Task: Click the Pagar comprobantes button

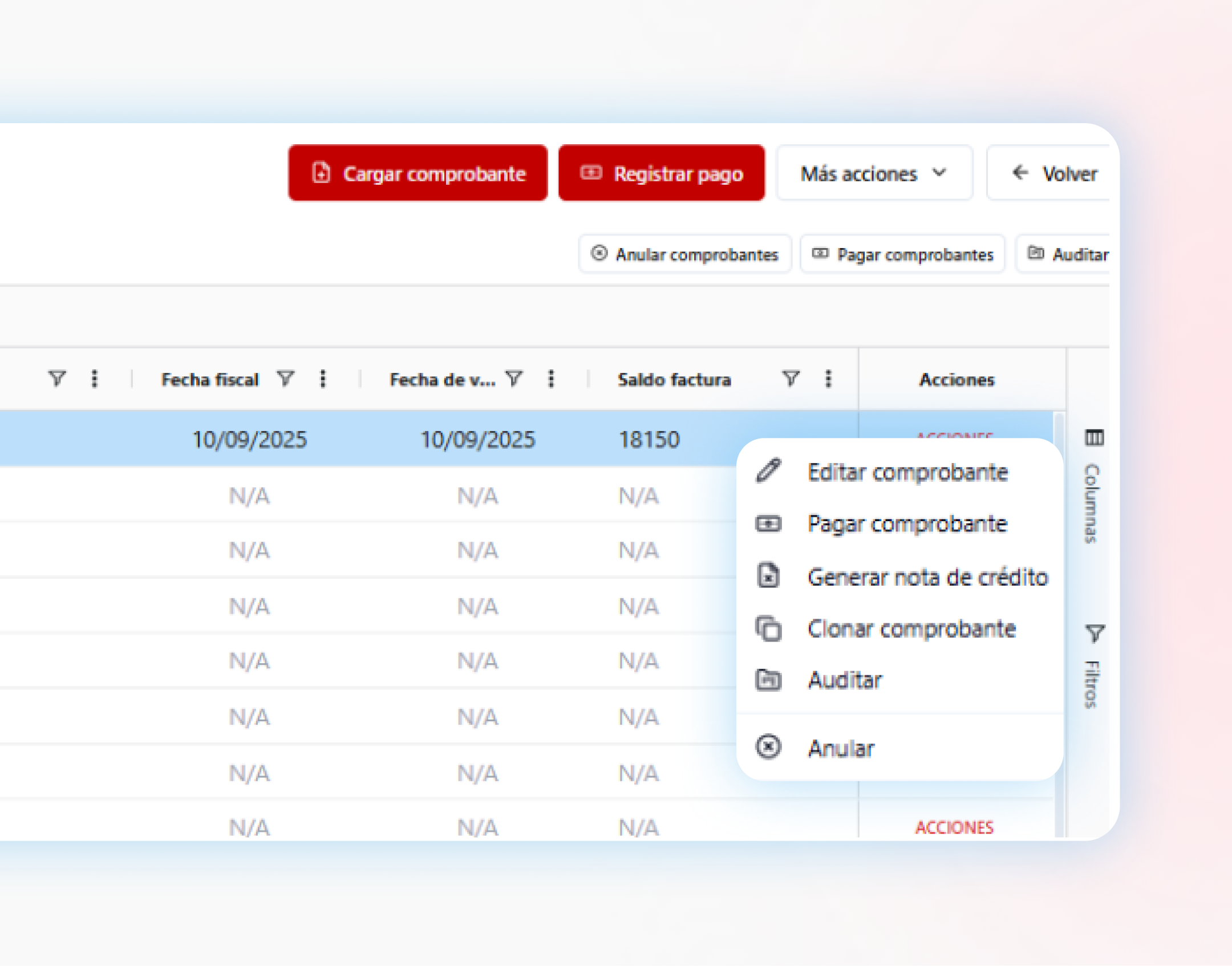Action: [x=902, y=254]
